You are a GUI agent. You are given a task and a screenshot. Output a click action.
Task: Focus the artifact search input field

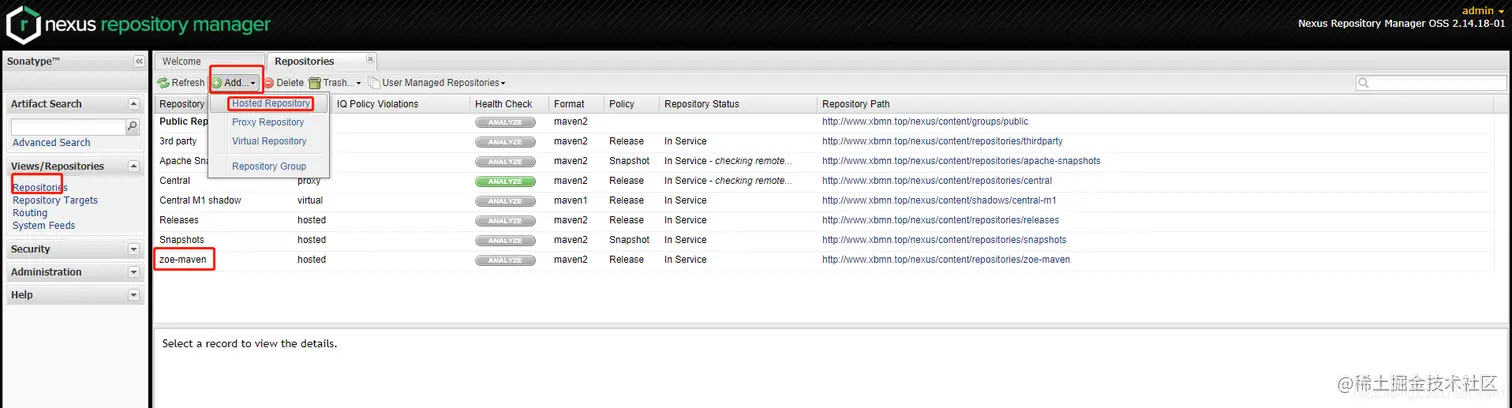[68, 127]
